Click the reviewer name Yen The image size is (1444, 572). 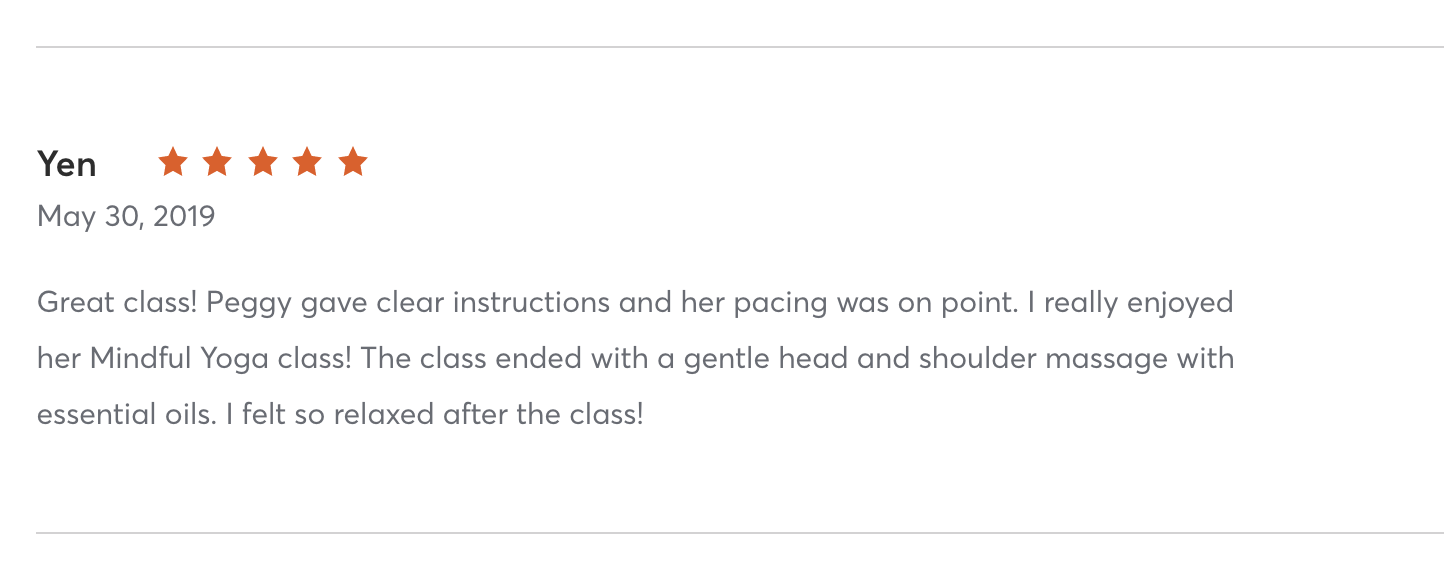67,163
